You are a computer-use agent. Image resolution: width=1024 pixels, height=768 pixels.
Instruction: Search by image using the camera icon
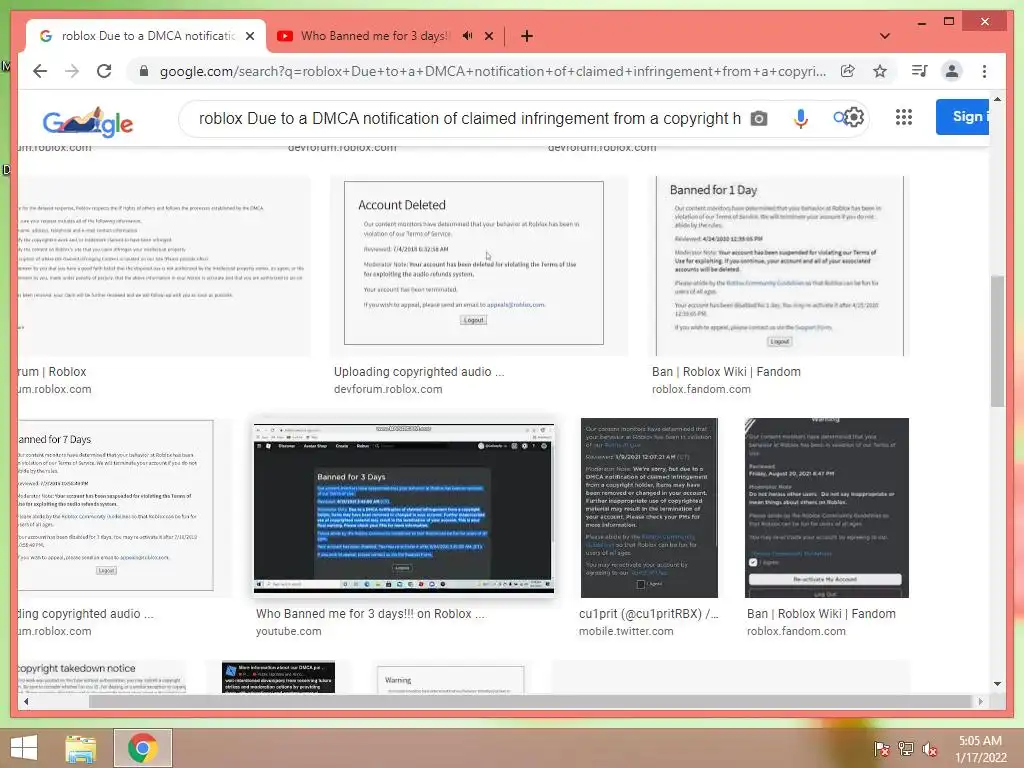pyautogui.click(x=759, y=119)
